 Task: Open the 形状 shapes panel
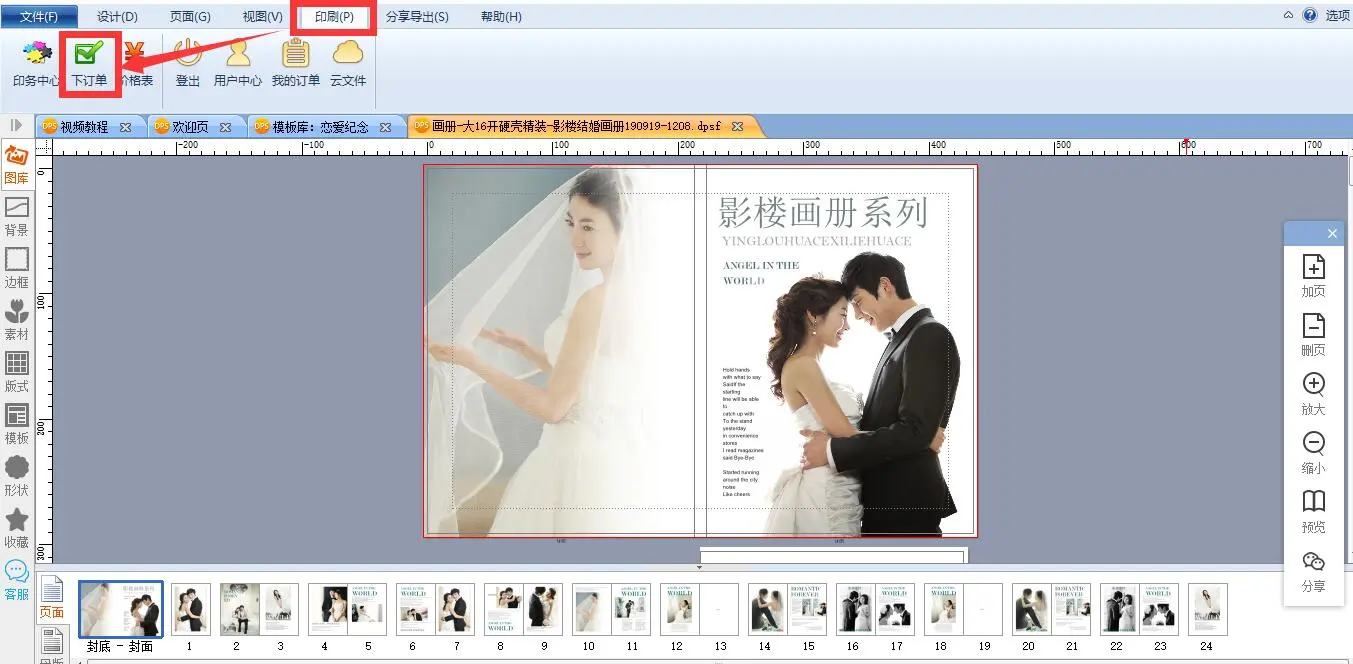click(x=17, y=477)
